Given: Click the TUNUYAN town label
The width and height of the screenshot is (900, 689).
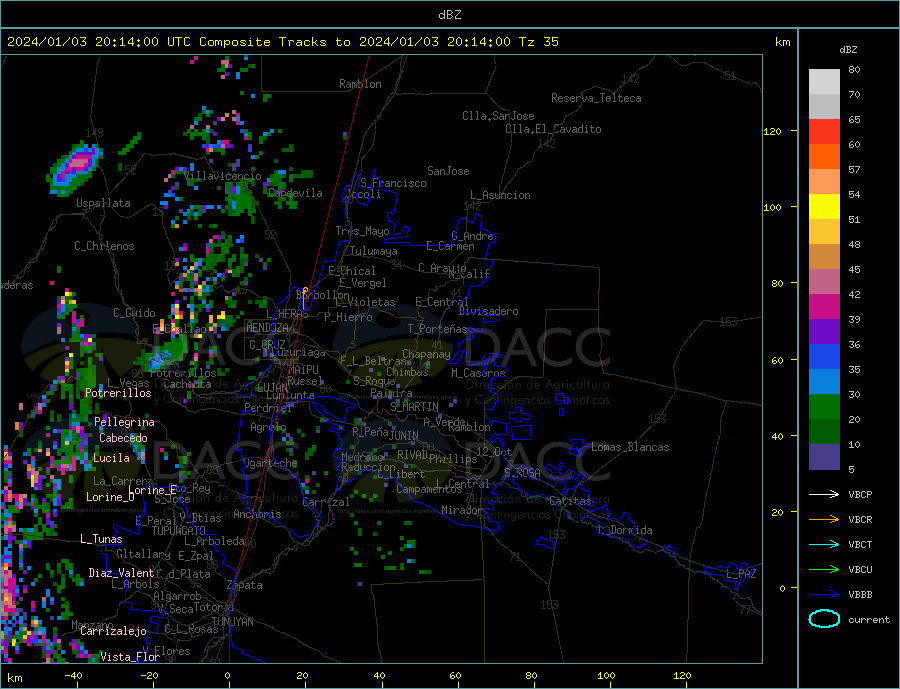Looking at the screenshot, I should click(232, 622).
